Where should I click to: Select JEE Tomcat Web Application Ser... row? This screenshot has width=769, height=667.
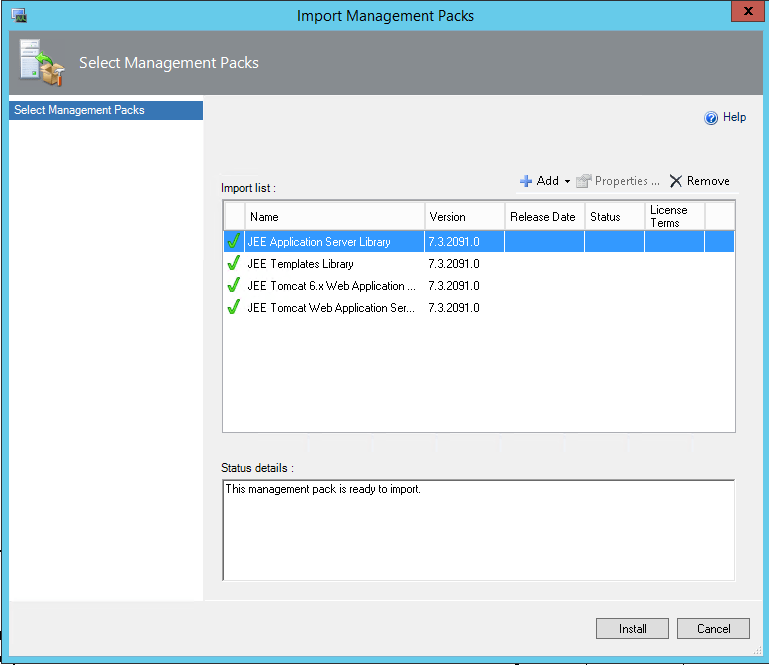click(479, 308)
